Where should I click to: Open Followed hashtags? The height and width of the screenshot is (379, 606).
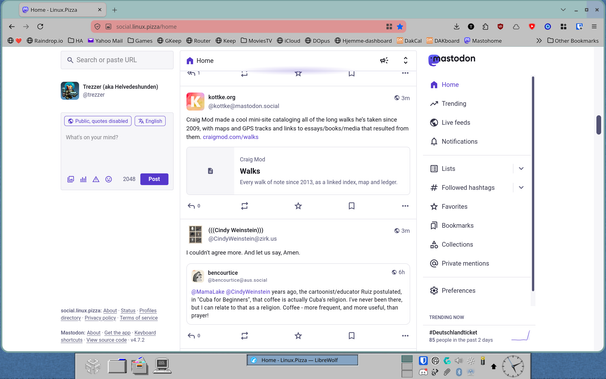[x=462, y=187]
